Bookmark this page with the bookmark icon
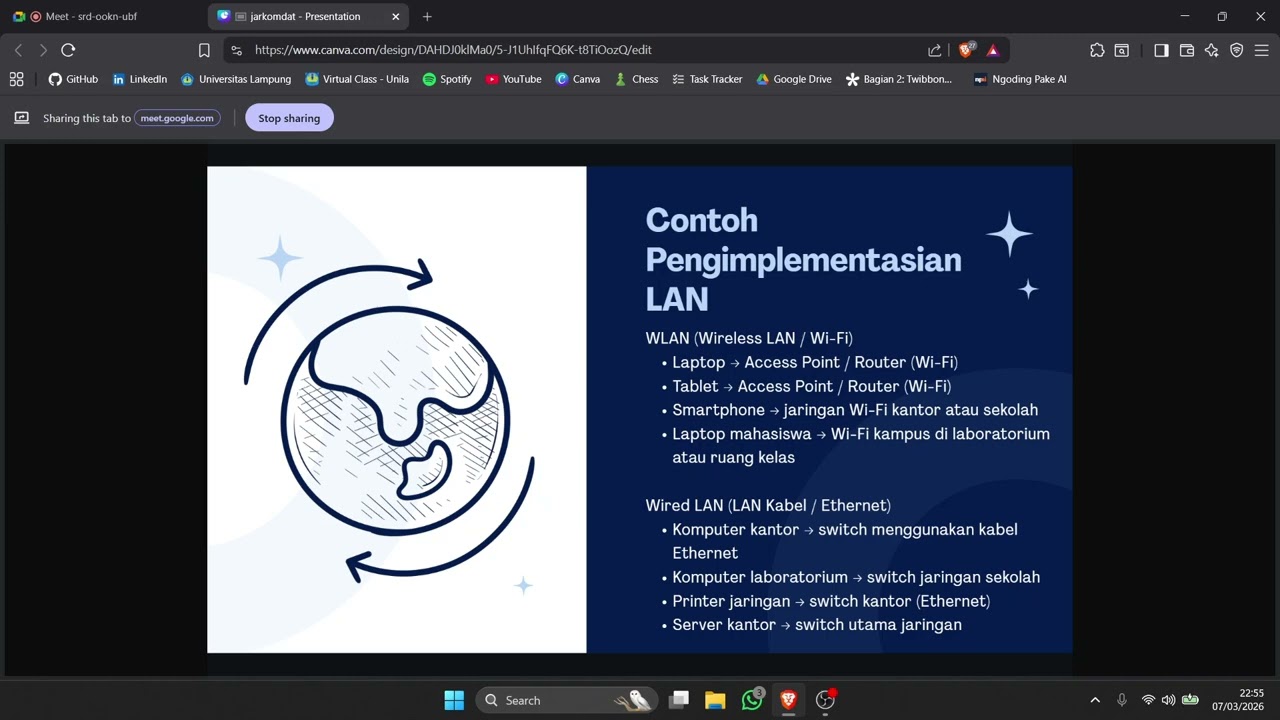 pos(204,50)
